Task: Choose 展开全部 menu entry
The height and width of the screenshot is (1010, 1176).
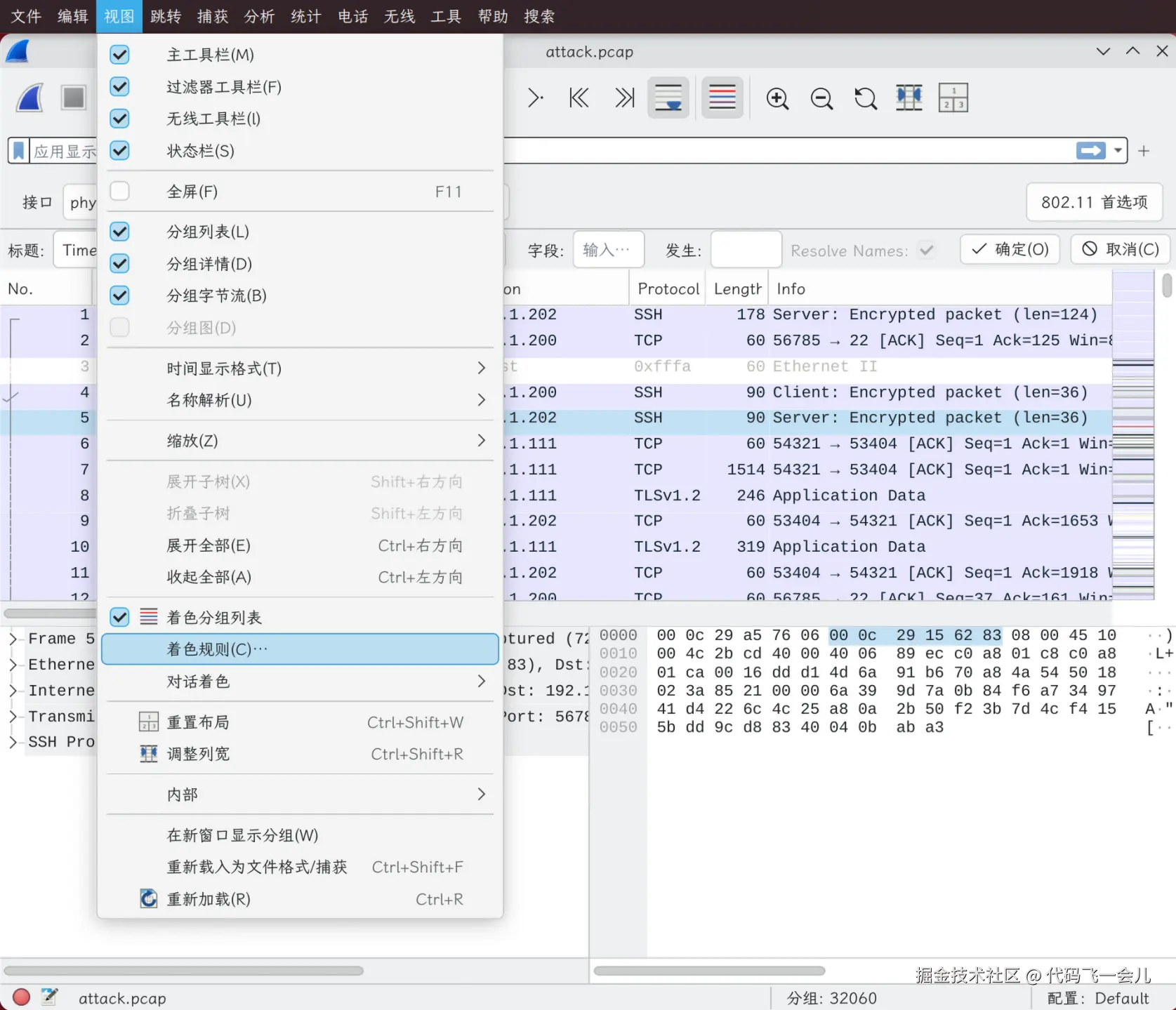Action: pos(300,545)
